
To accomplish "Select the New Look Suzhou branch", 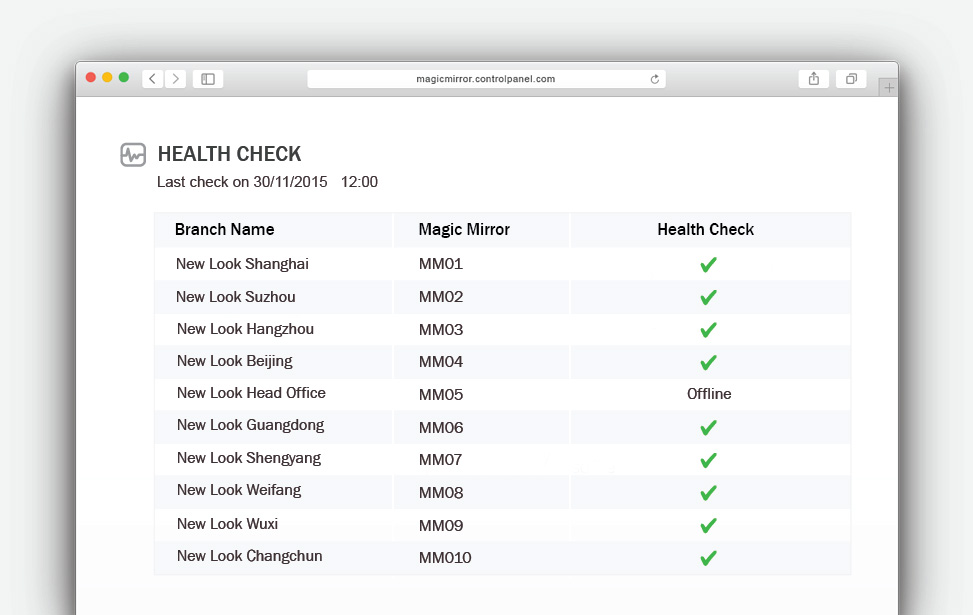I will pyautogui.click(x=235, y=297).
